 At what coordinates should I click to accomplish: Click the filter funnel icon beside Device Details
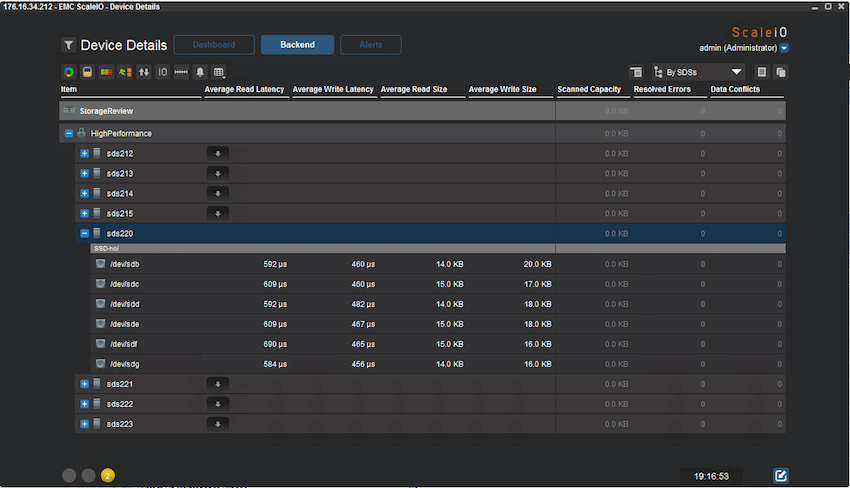[69, 45]
